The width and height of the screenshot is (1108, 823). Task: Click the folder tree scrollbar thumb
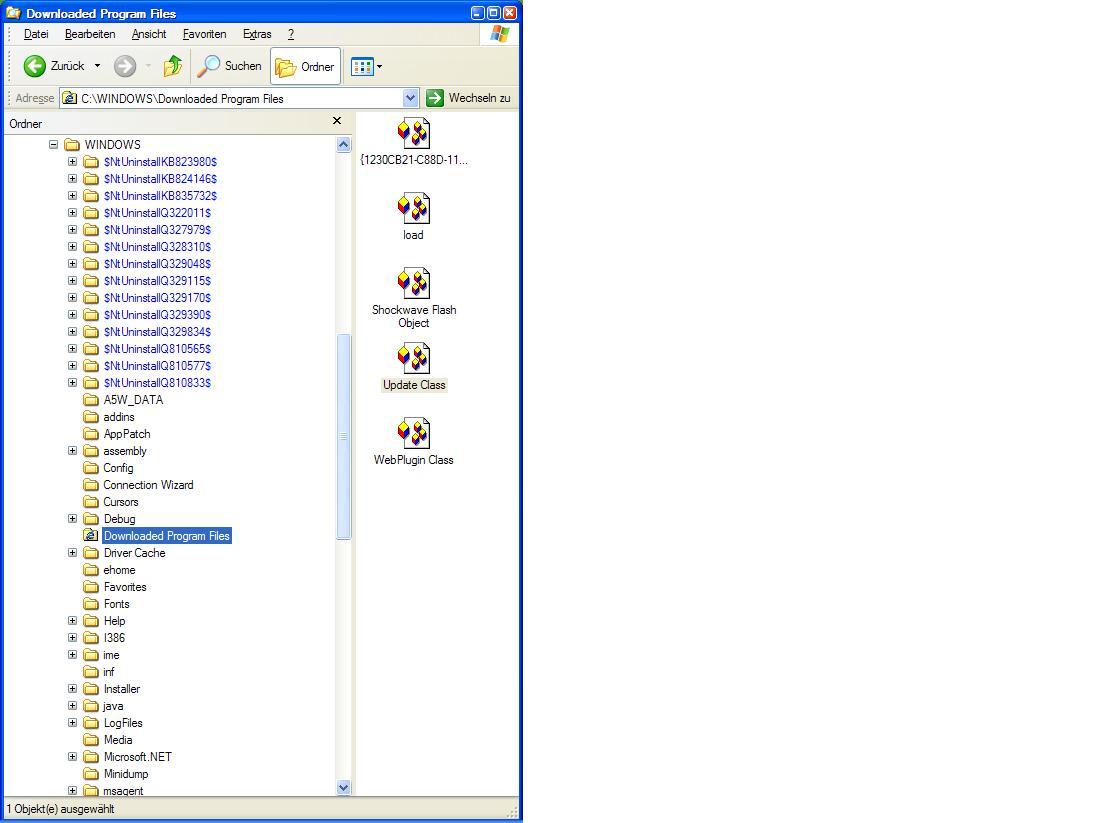pos(343,437)
